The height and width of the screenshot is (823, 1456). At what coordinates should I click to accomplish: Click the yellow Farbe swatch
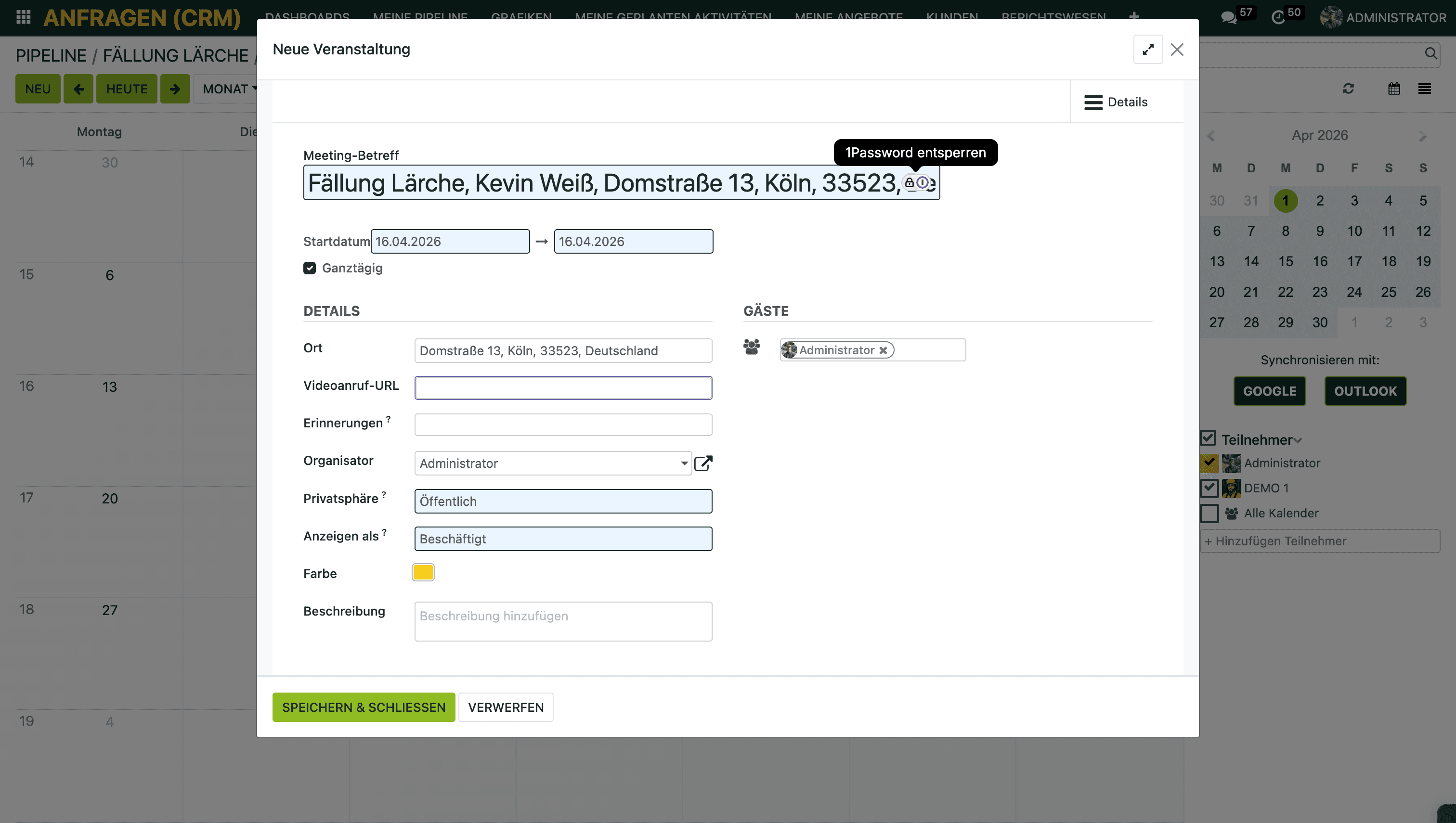coord(422,572)
